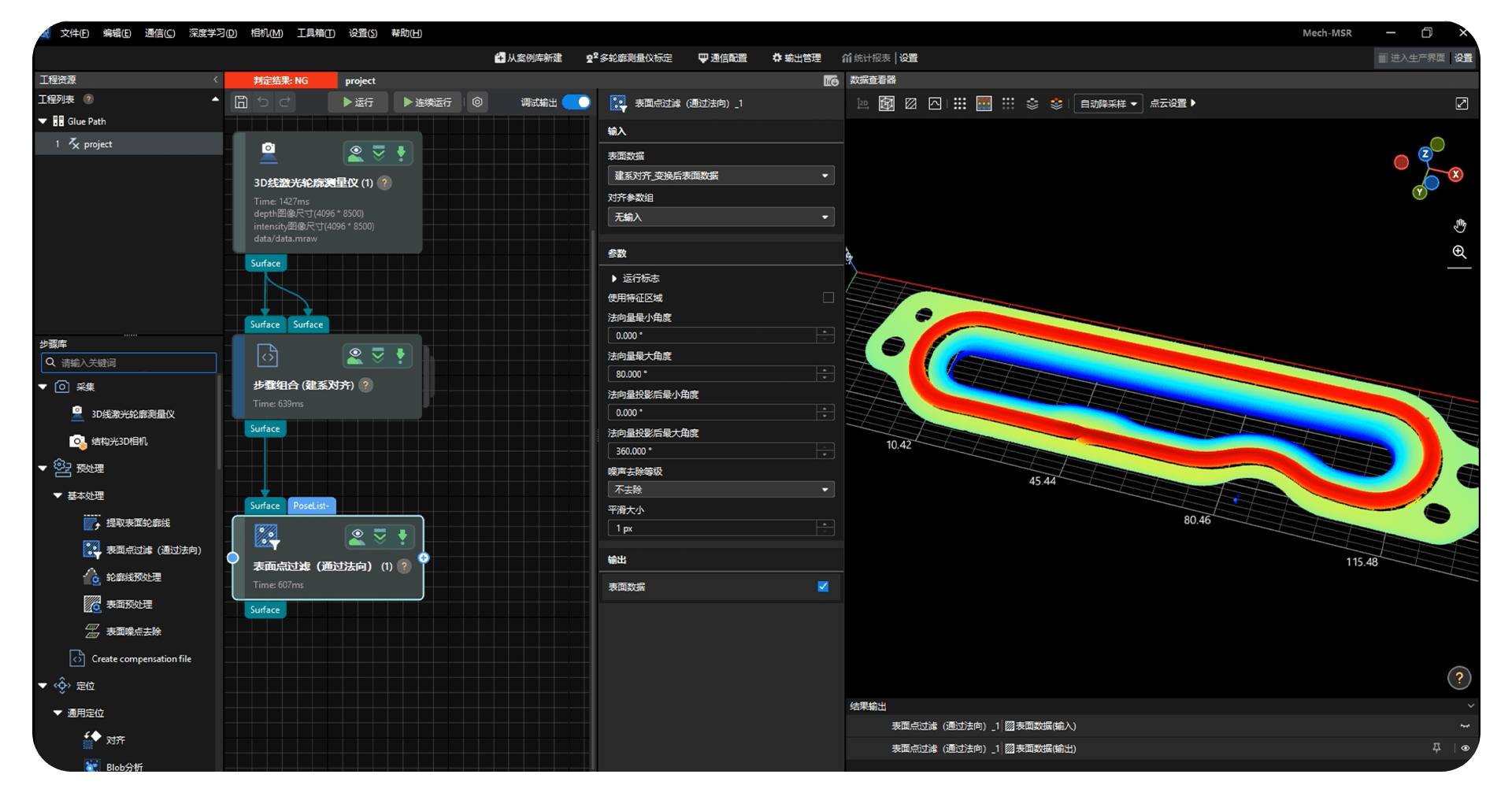Open the 工具箱(T) menu

315,33
